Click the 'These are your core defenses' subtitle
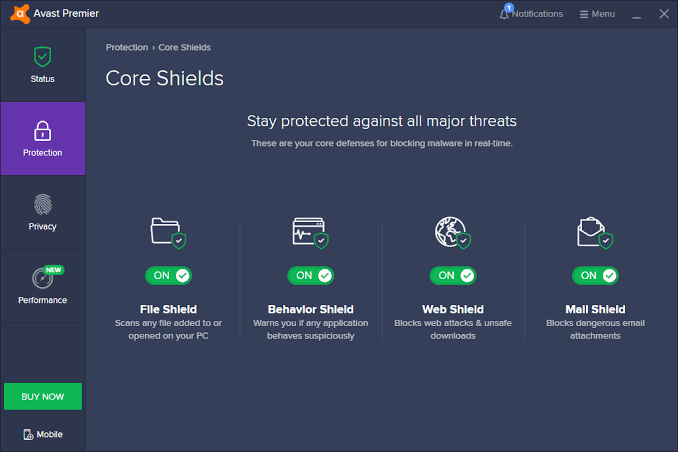This screenshot has width=678, height=452. (x=382, y=143)
